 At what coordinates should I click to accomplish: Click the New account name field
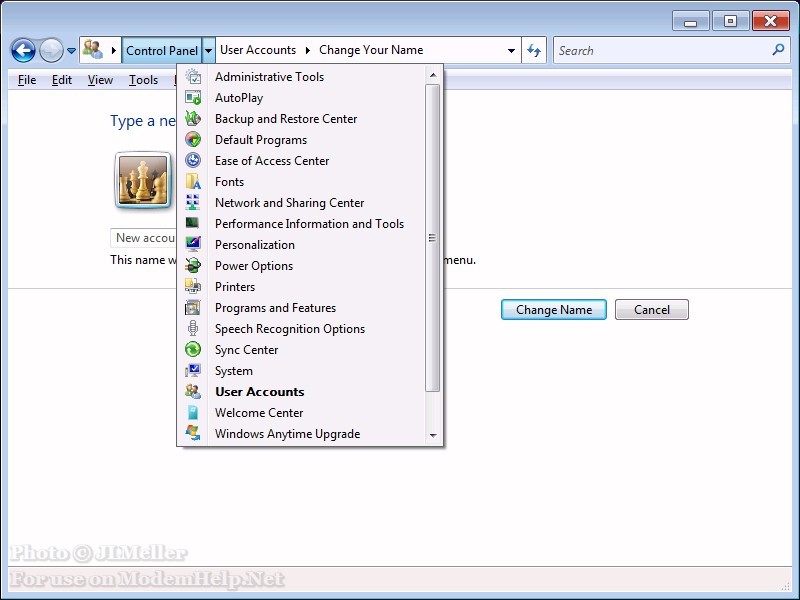[x=143, y=238]
